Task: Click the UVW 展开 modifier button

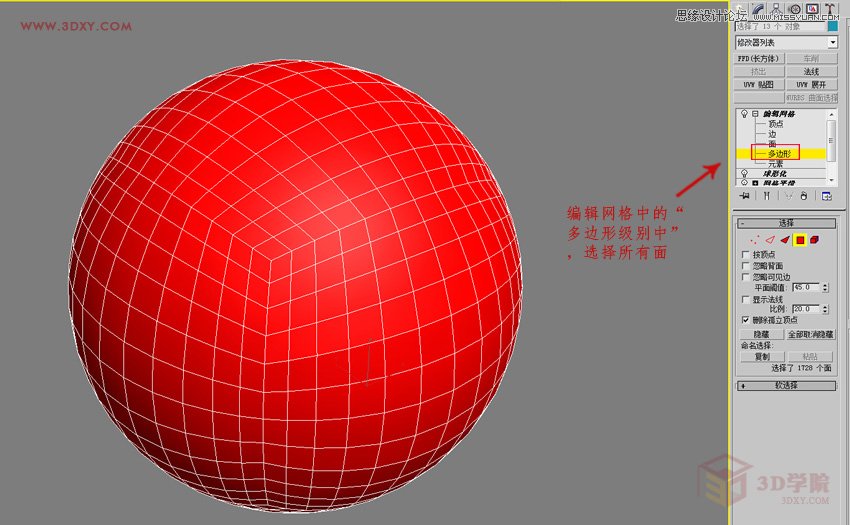Action: tap(812, 85)
